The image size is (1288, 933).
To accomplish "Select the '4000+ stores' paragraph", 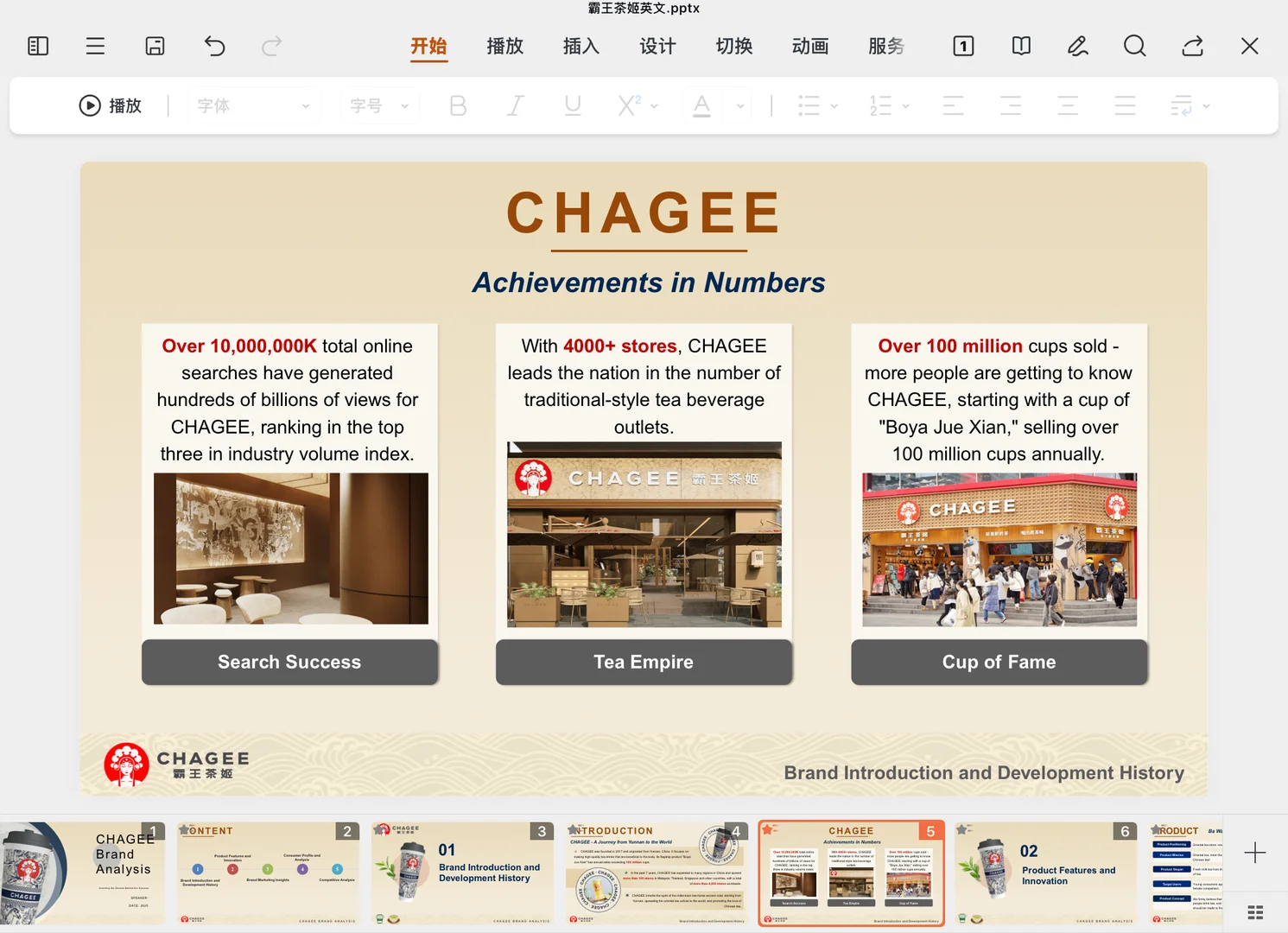I will (644, 386).
